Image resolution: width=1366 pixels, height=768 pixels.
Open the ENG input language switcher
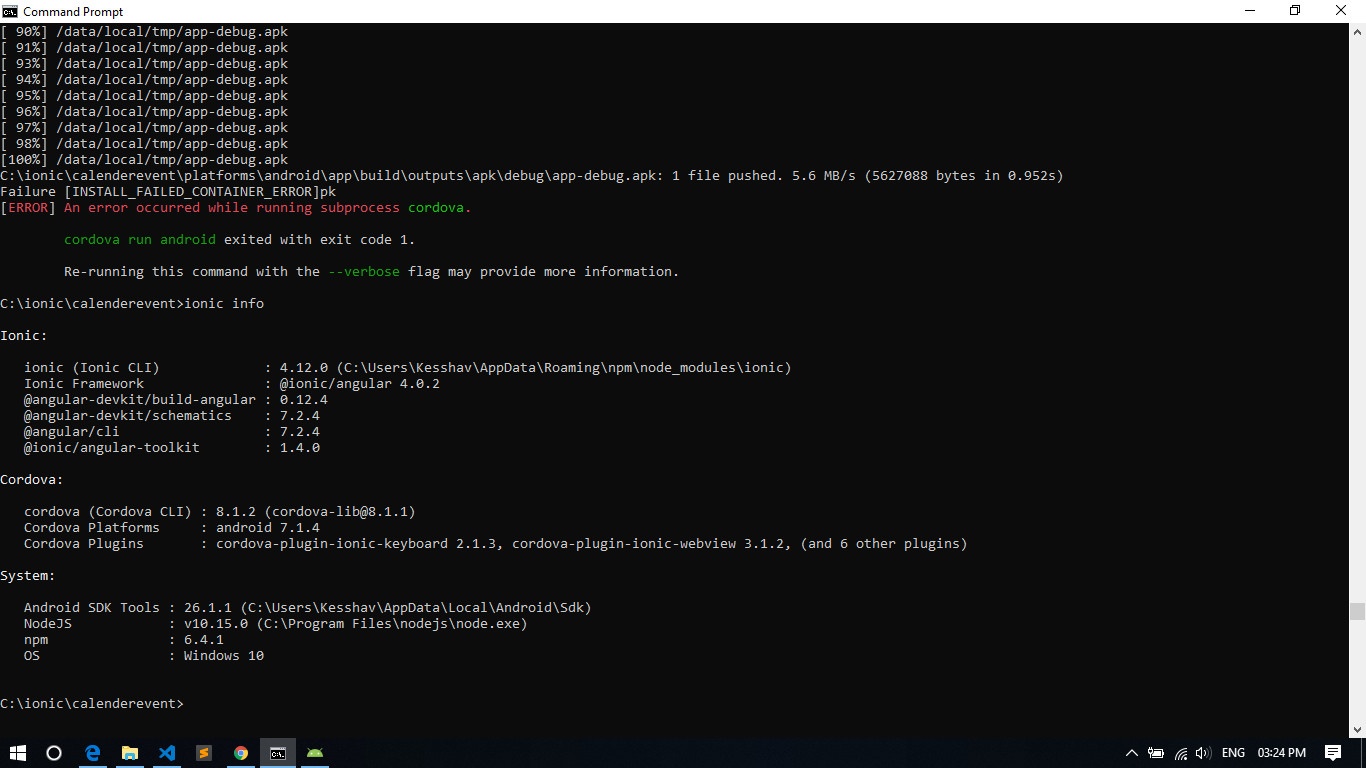pyautogui.click(x=1233, y=753)
